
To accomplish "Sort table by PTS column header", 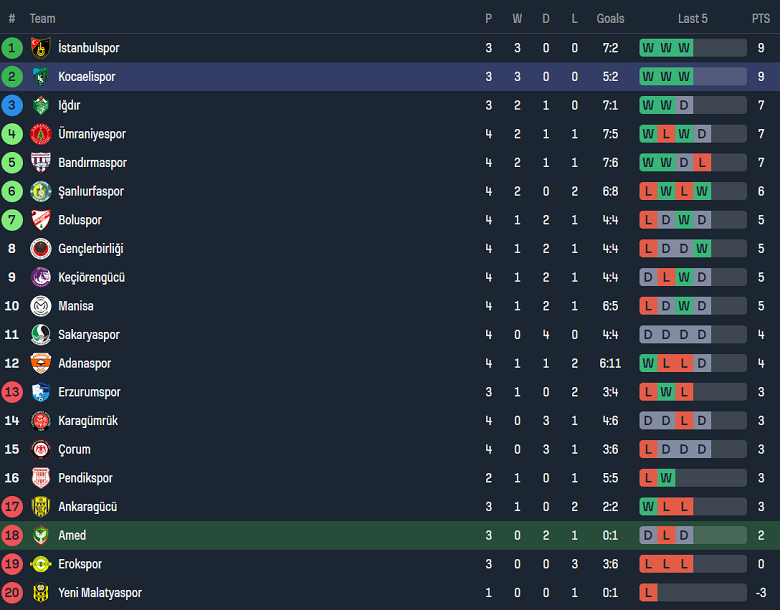I will click(x=761, y=19).
